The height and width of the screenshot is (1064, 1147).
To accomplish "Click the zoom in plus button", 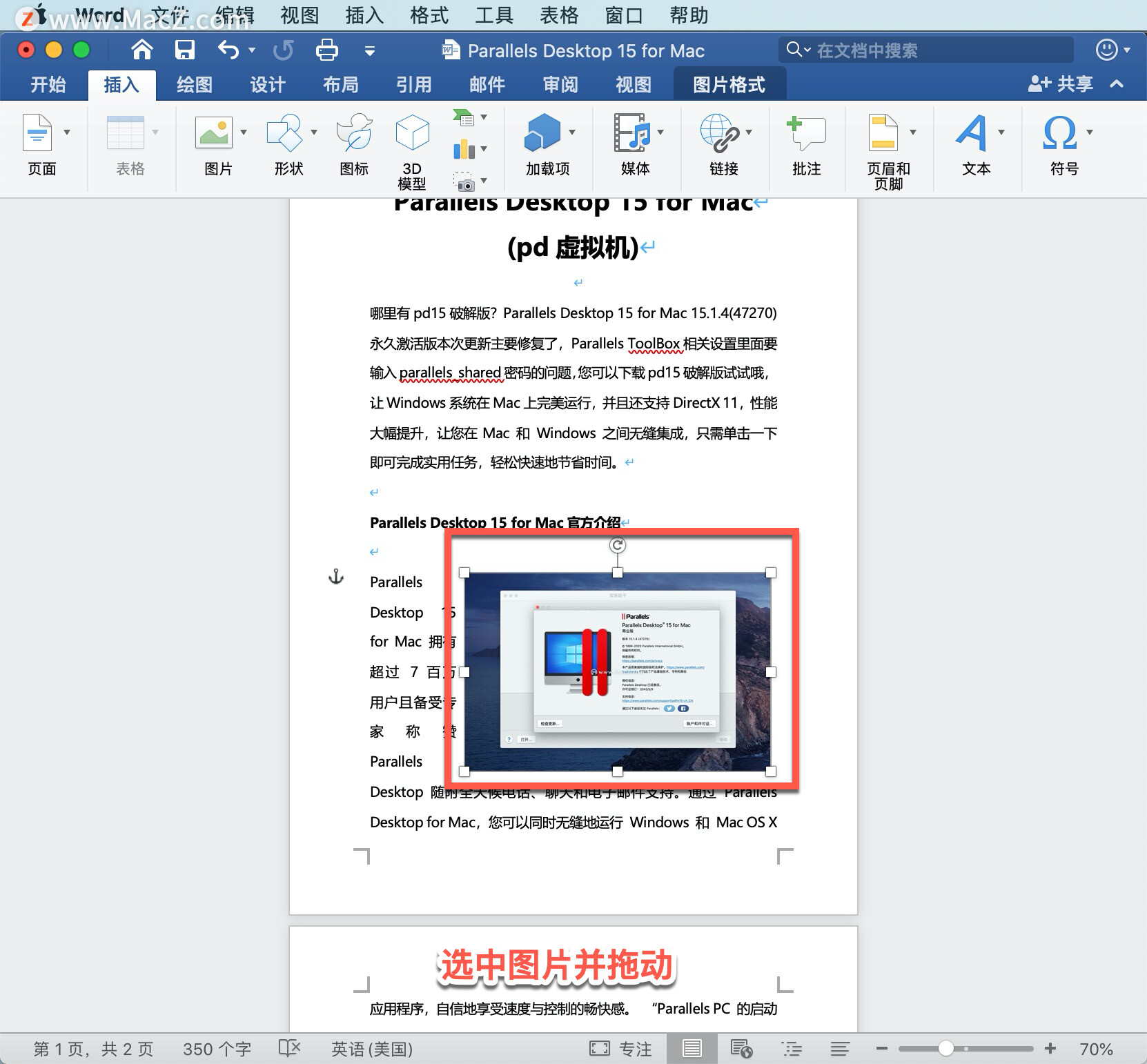I will (1050, 1049).
